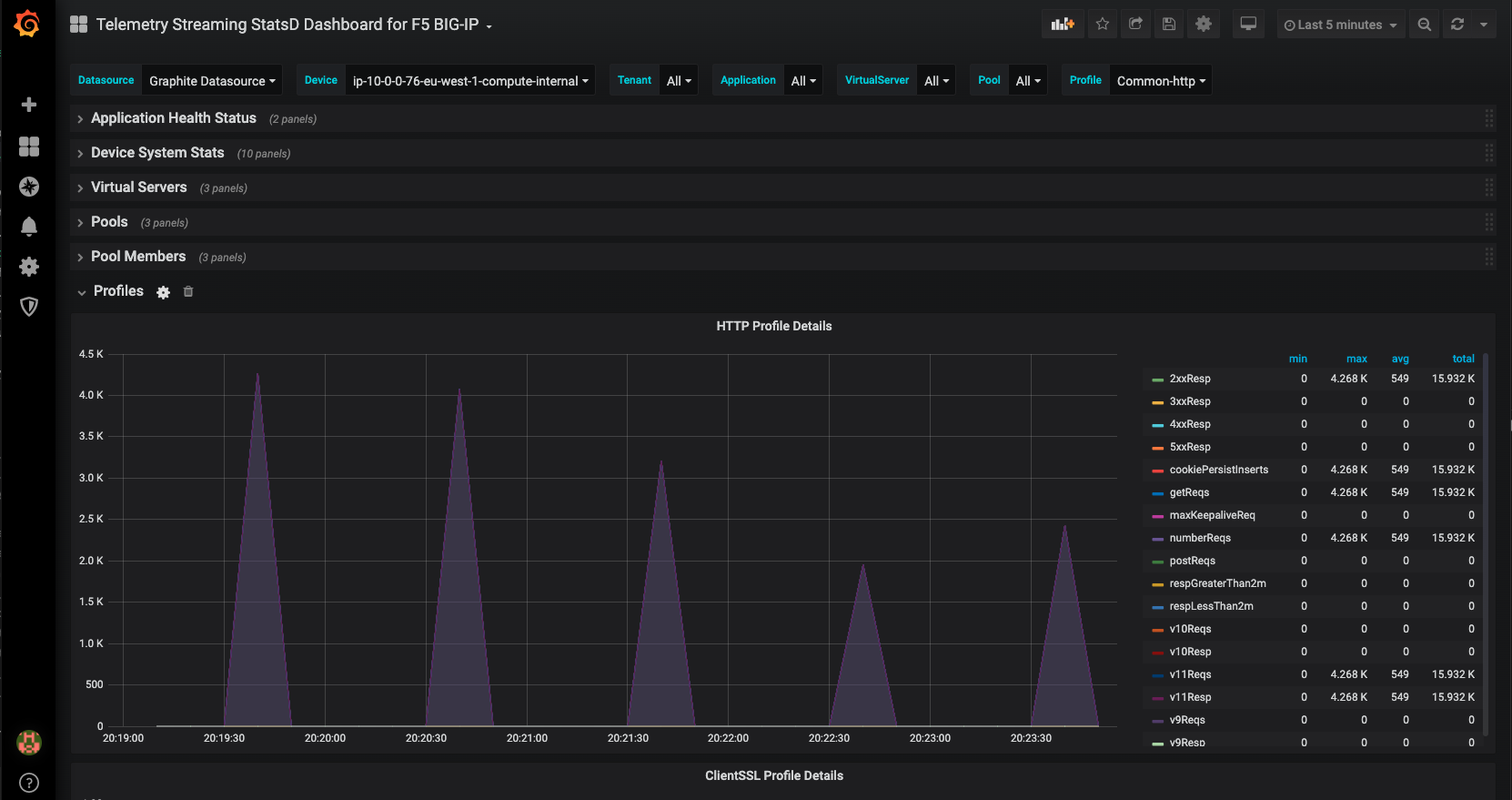Grab drag handle of Virtual Servers row
This screenshot has height=800, width=1512.
1488,187
